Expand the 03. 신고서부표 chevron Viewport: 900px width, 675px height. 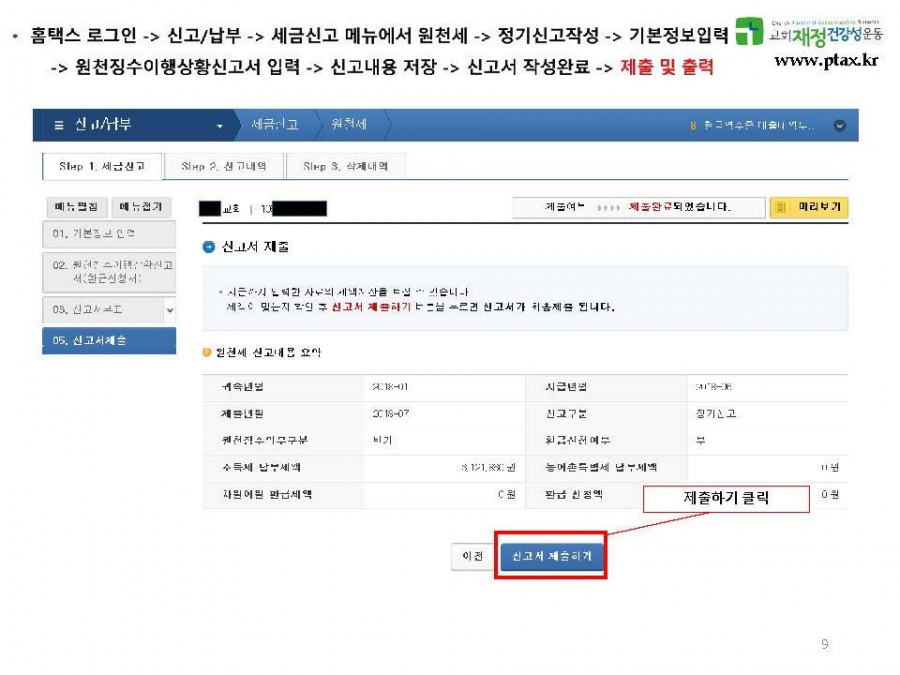click(169, 310)
